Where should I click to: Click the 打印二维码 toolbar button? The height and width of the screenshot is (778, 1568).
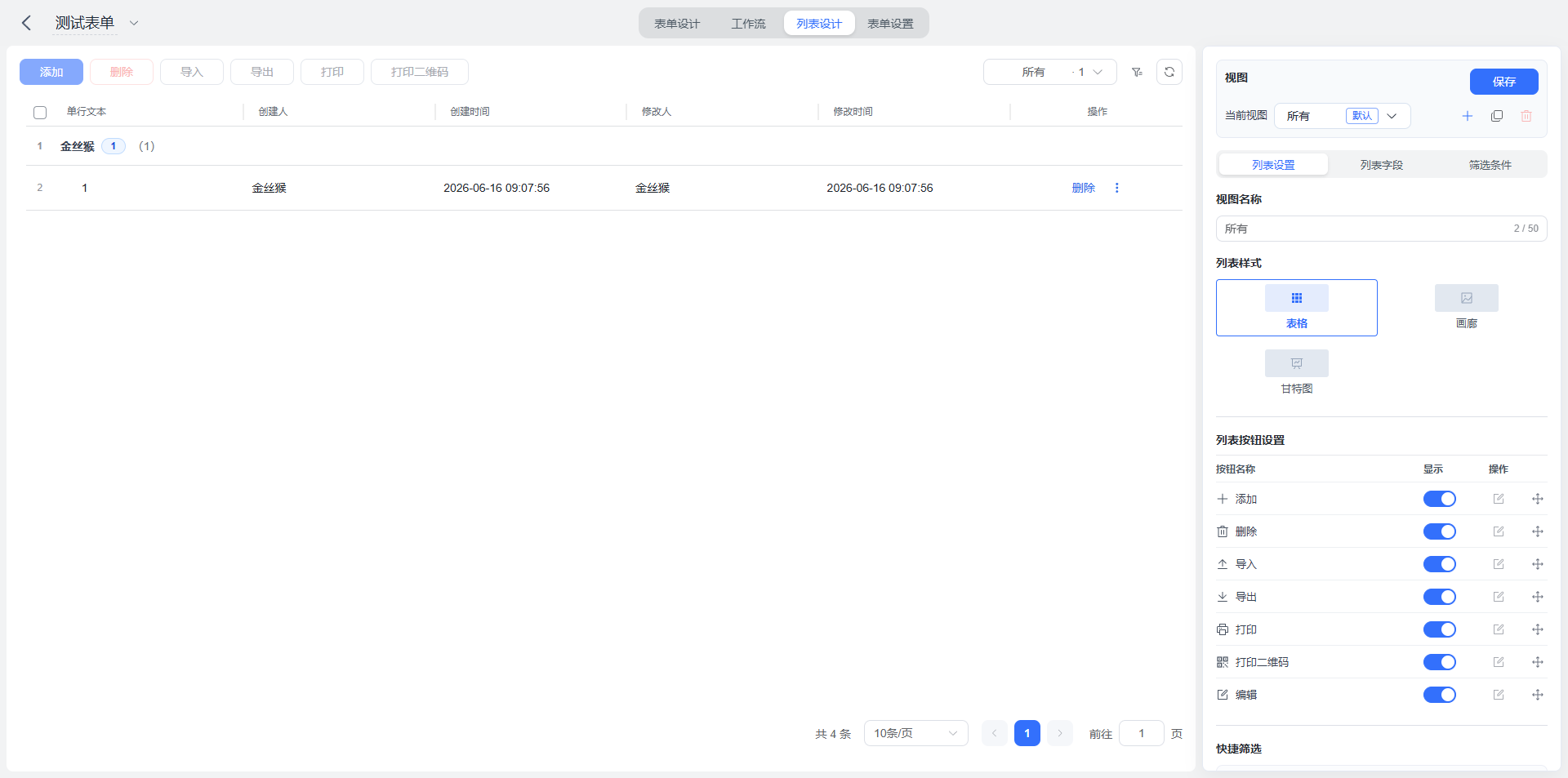[420, 72]
